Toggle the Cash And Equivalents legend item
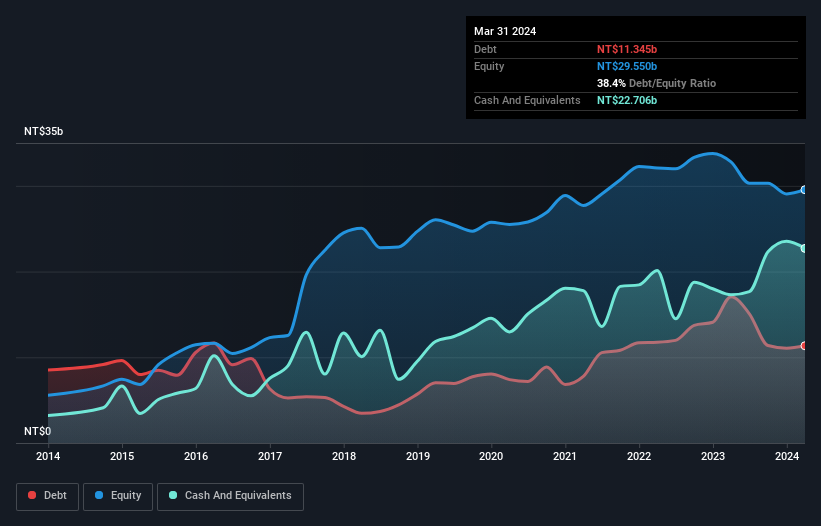Viewport: 821px width, 526px height. click(230, 496)
